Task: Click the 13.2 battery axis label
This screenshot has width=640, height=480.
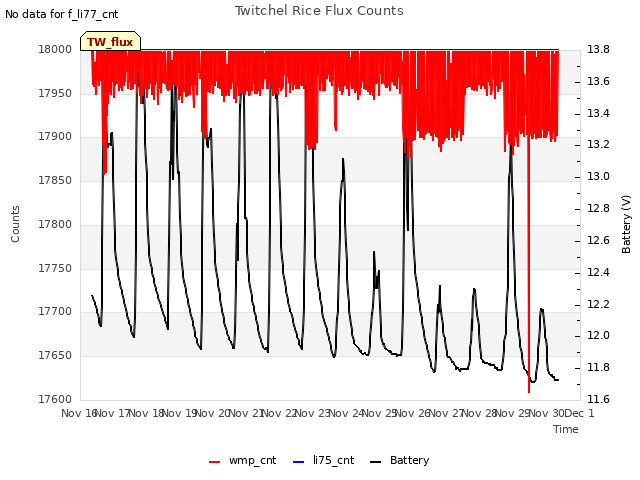Action: 598,144
